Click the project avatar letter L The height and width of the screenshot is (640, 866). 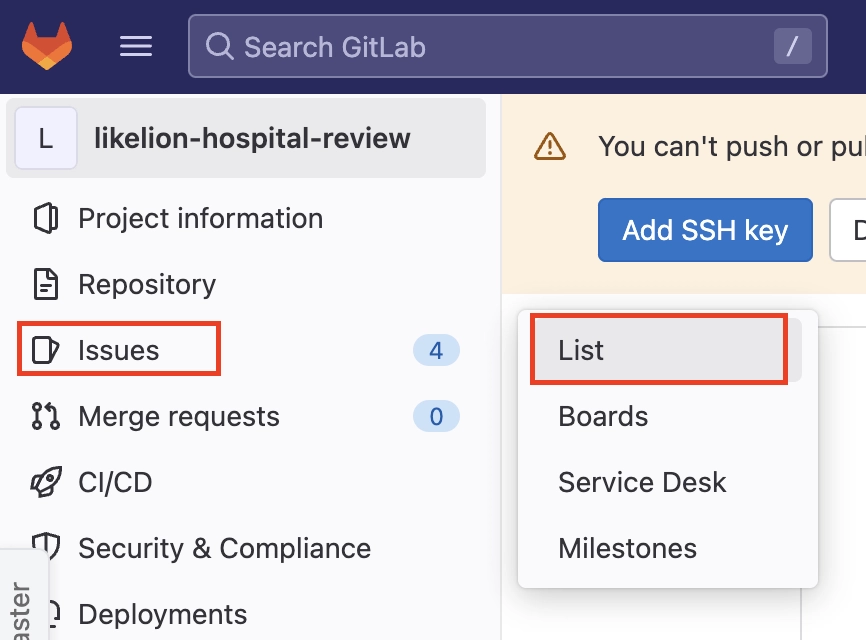pyautogui.click(x=46, y=138)
